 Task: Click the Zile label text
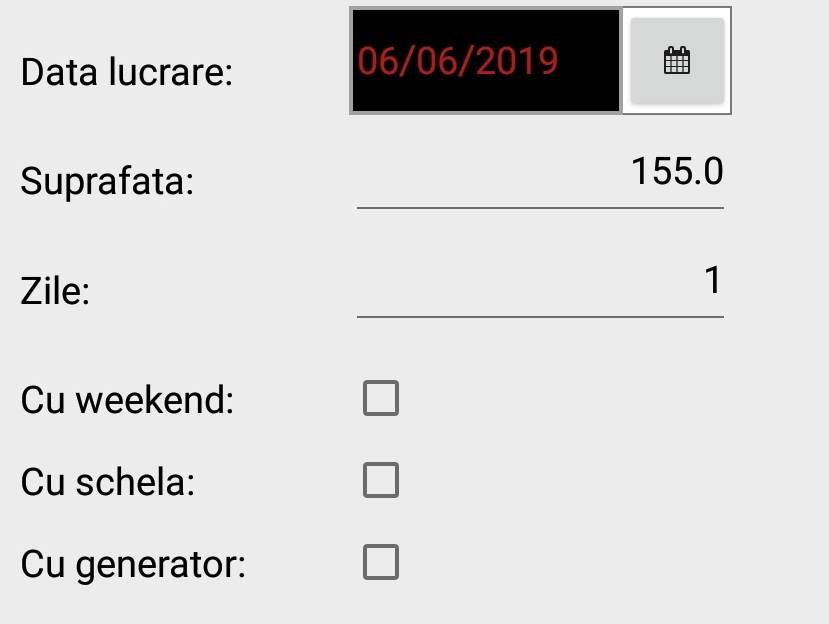click(55, 292)
